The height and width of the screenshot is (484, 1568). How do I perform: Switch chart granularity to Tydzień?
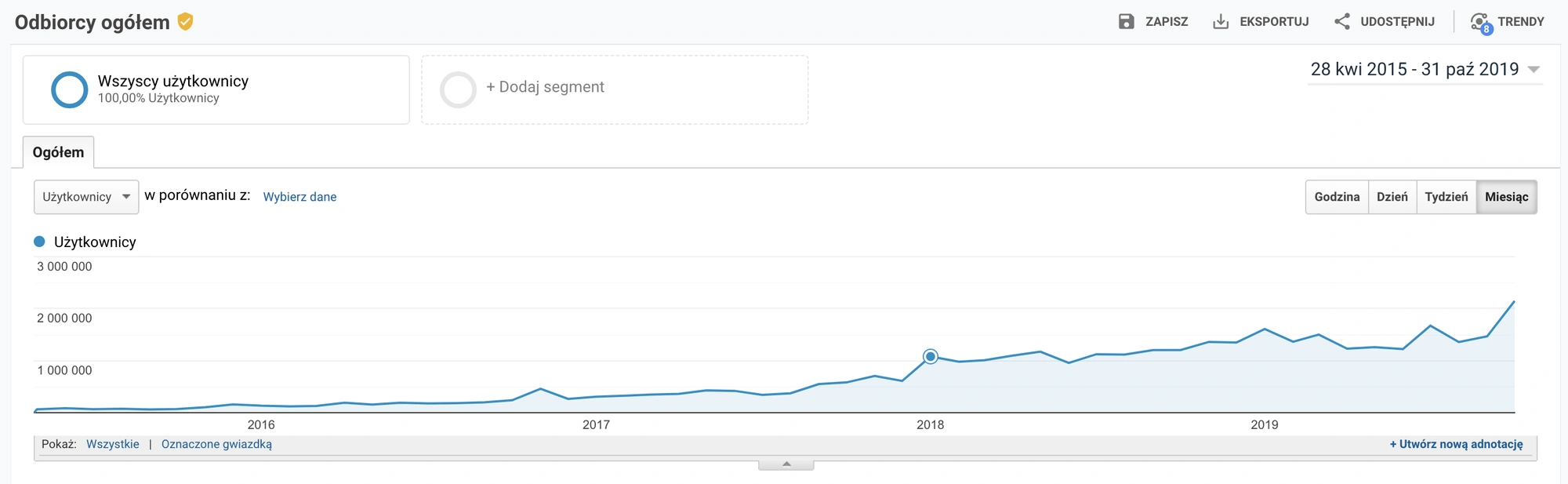pos(1446,197)
